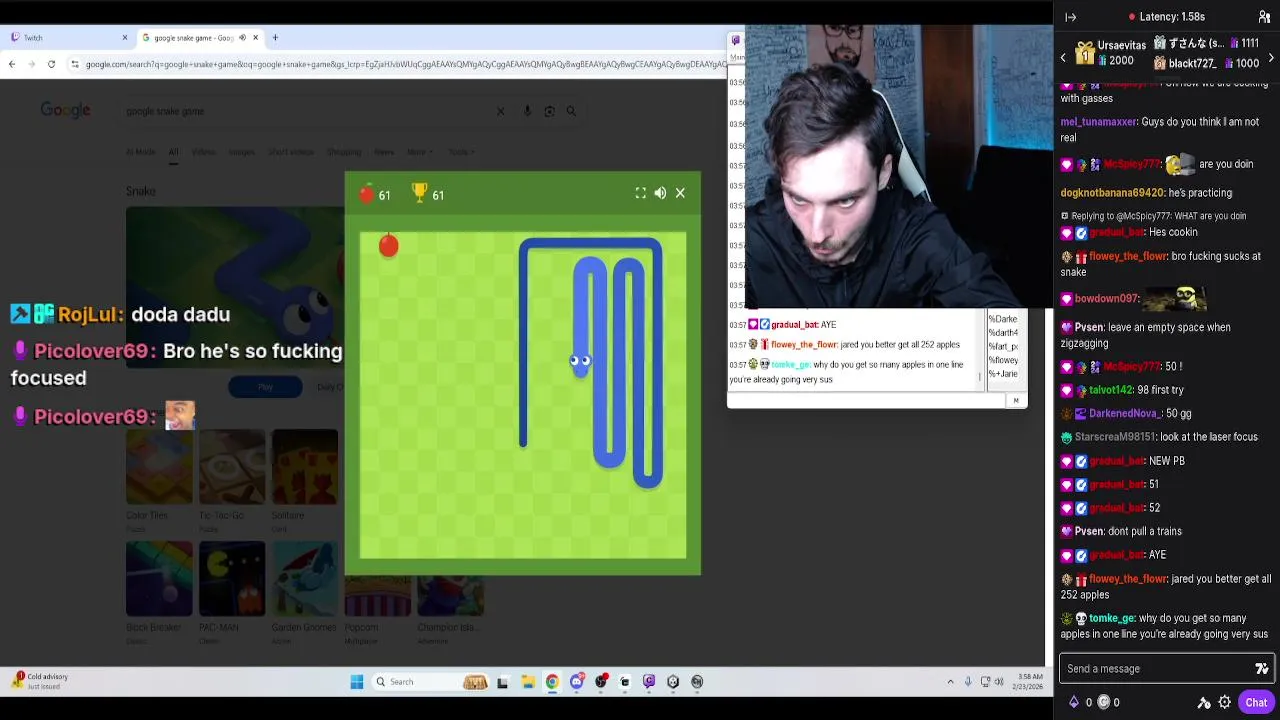Close the Twitch browser tab

tap(125, 38)
